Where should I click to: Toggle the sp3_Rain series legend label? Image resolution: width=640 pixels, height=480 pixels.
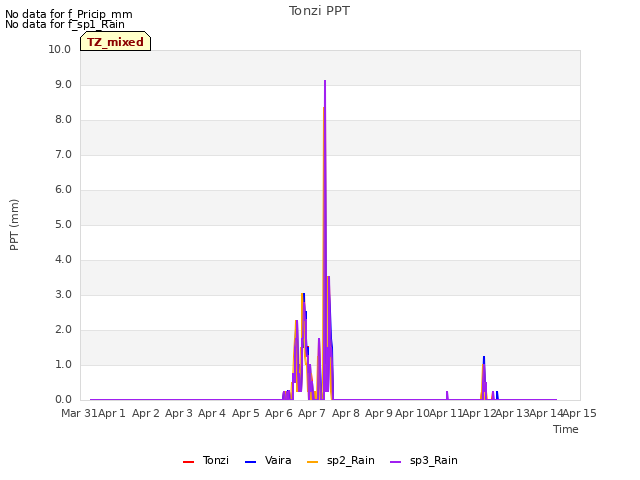click(433, 461)
